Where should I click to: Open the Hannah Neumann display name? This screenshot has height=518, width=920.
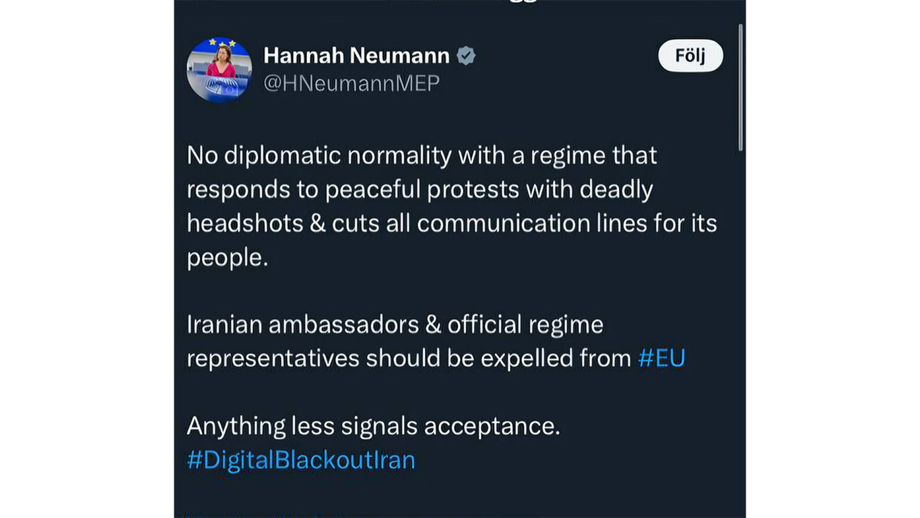356,56
